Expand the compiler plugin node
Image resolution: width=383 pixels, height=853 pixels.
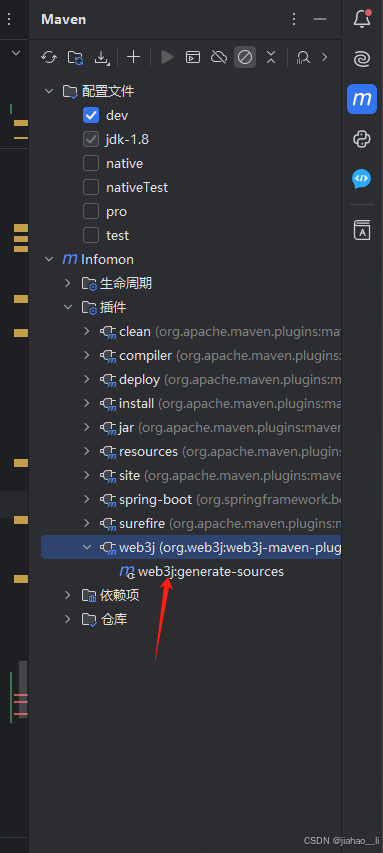point(87,355)
